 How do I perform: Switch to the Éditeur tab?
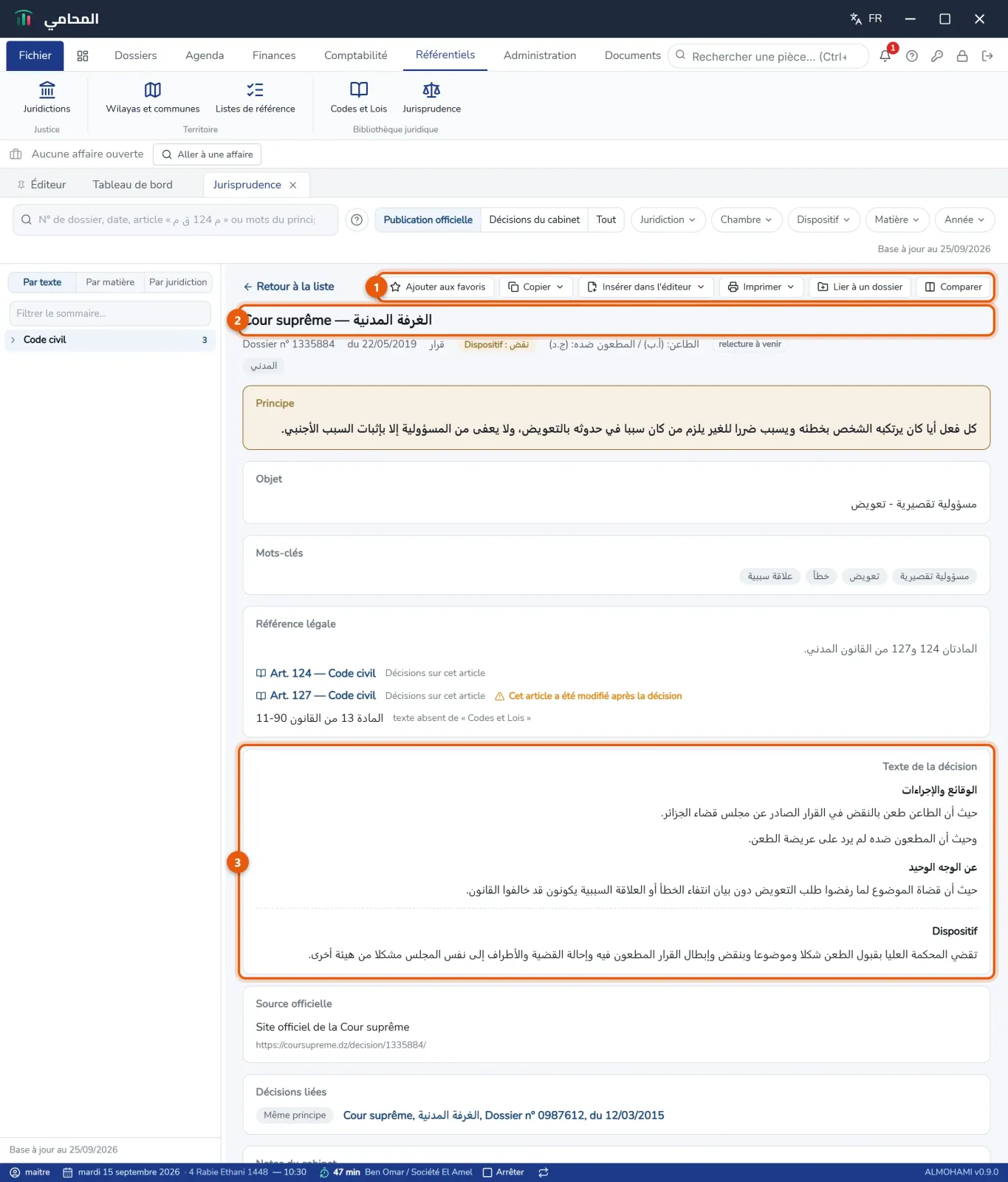[41, 185]
